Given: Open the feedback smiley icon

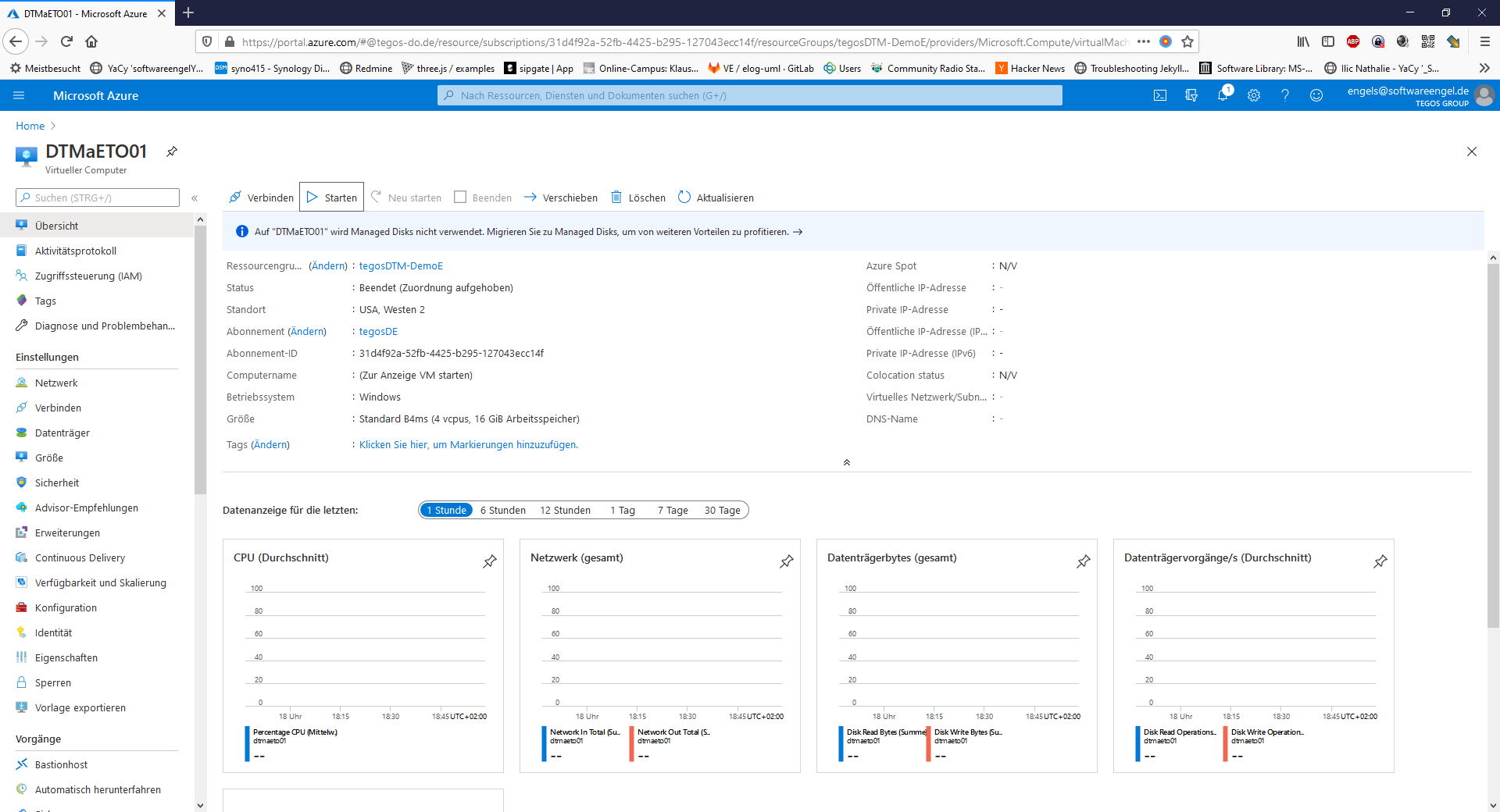Looking at the screenshot, I should 1316,95.
